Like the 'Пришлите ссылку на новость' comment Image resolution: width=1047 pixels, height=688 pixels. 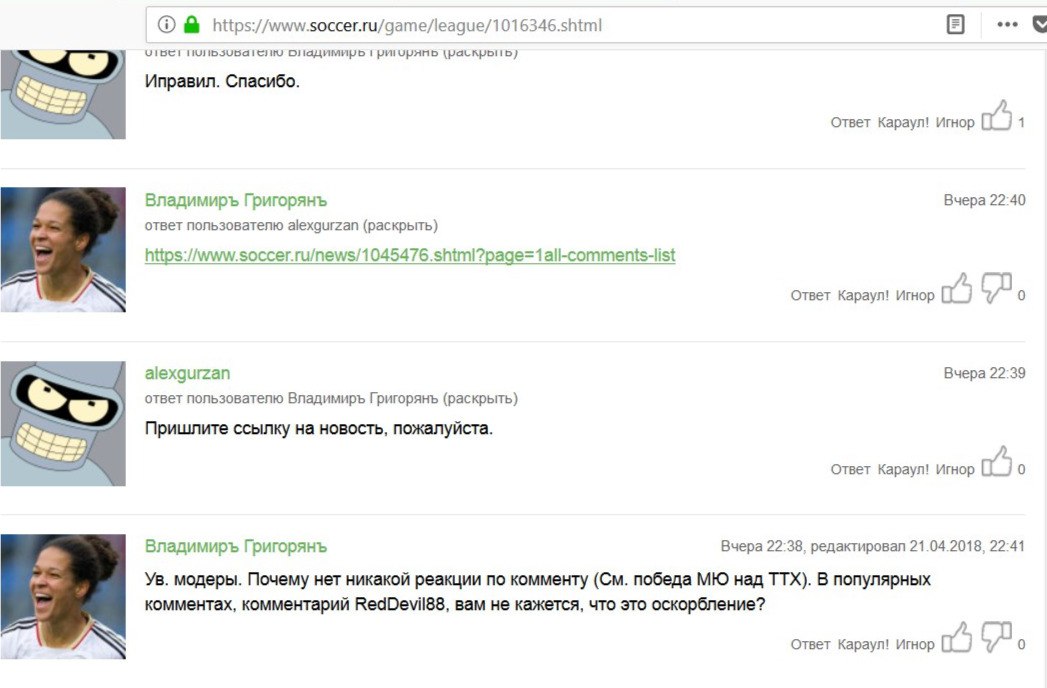click(x=996, y=462)
